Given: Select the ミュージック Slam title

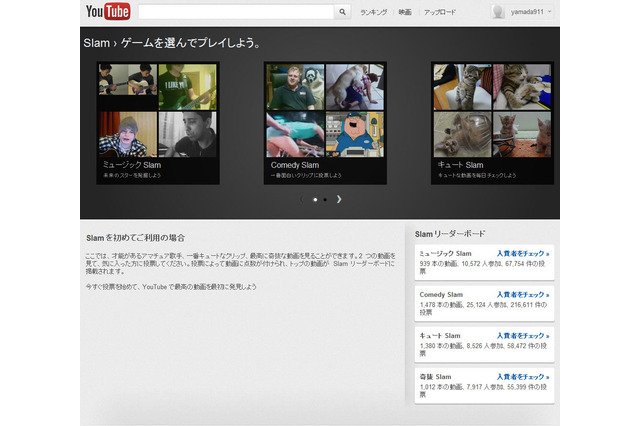Looking at the screenshot, I should 131,165.
